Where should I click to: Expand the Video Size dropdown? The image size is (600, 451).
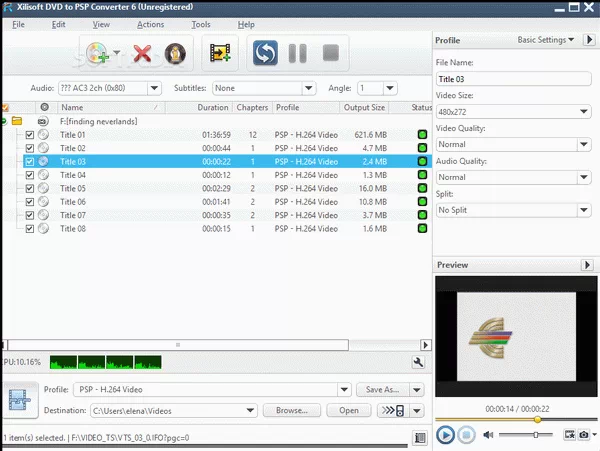pos(513,111)
